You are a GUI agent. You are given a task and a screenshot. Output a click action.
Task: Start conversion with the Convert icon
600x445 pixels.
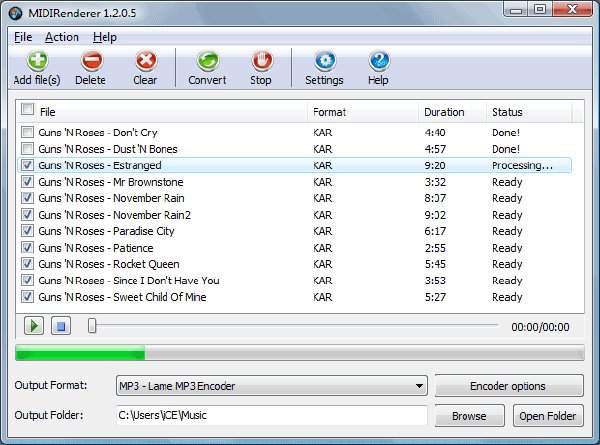point(208,61)
